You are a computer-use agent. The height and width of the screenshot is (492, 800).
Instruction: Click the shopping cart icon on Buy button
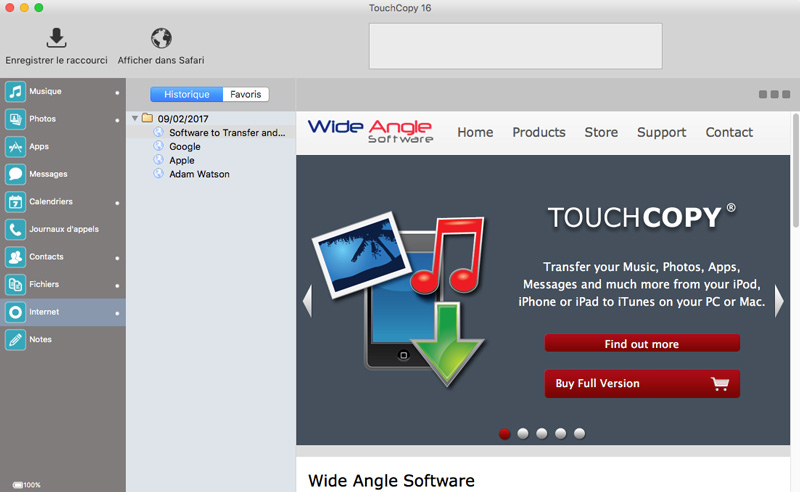pos(720,384)
